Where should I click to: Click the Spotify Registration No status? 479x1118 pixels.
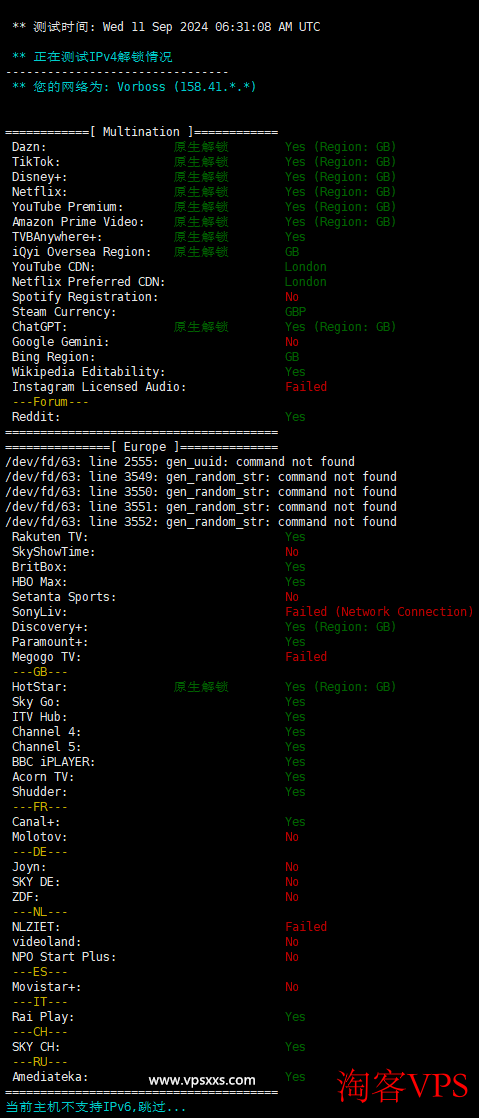292,297
